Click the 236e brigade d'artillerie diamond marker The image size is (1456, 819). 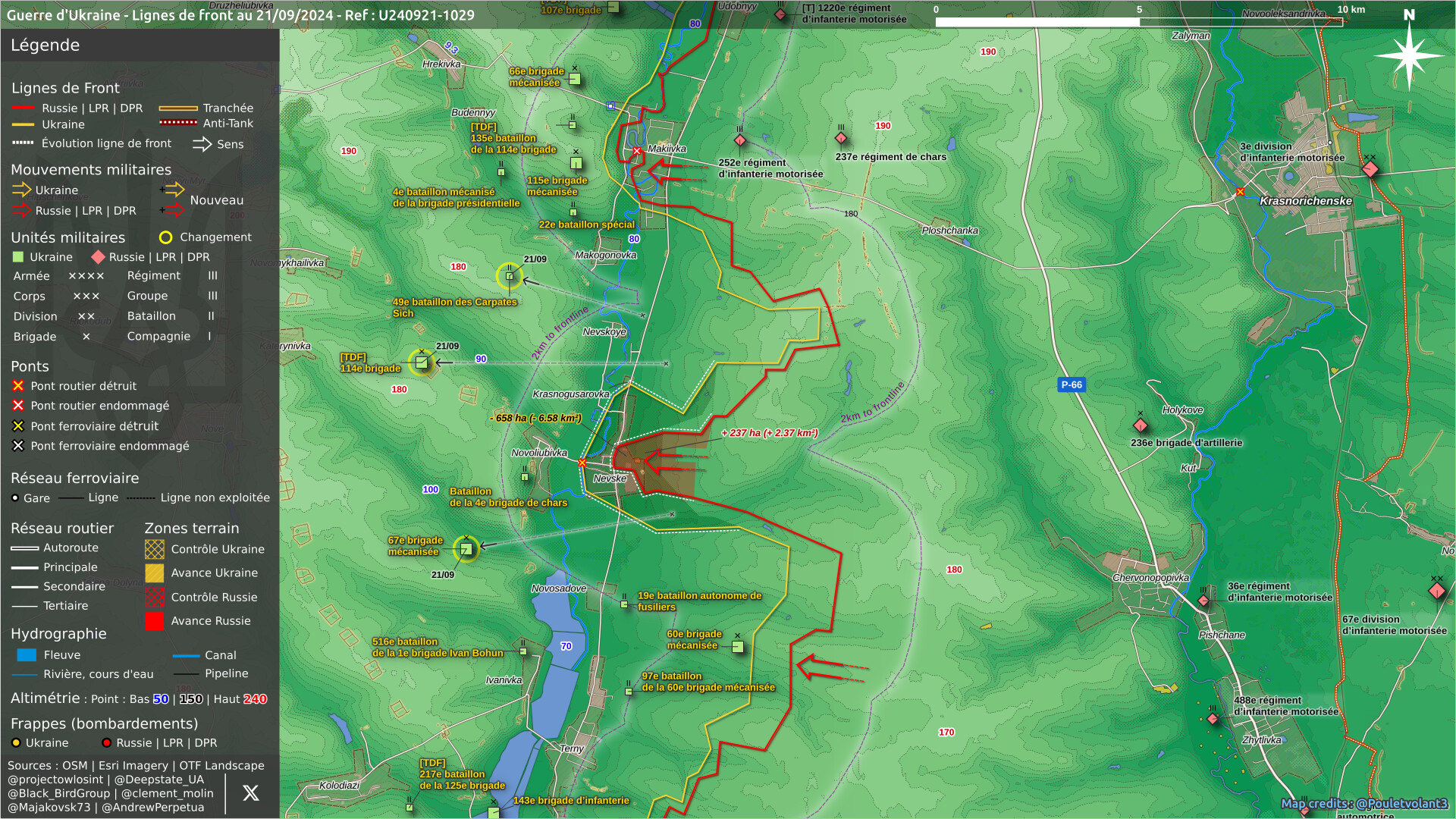1140,425
